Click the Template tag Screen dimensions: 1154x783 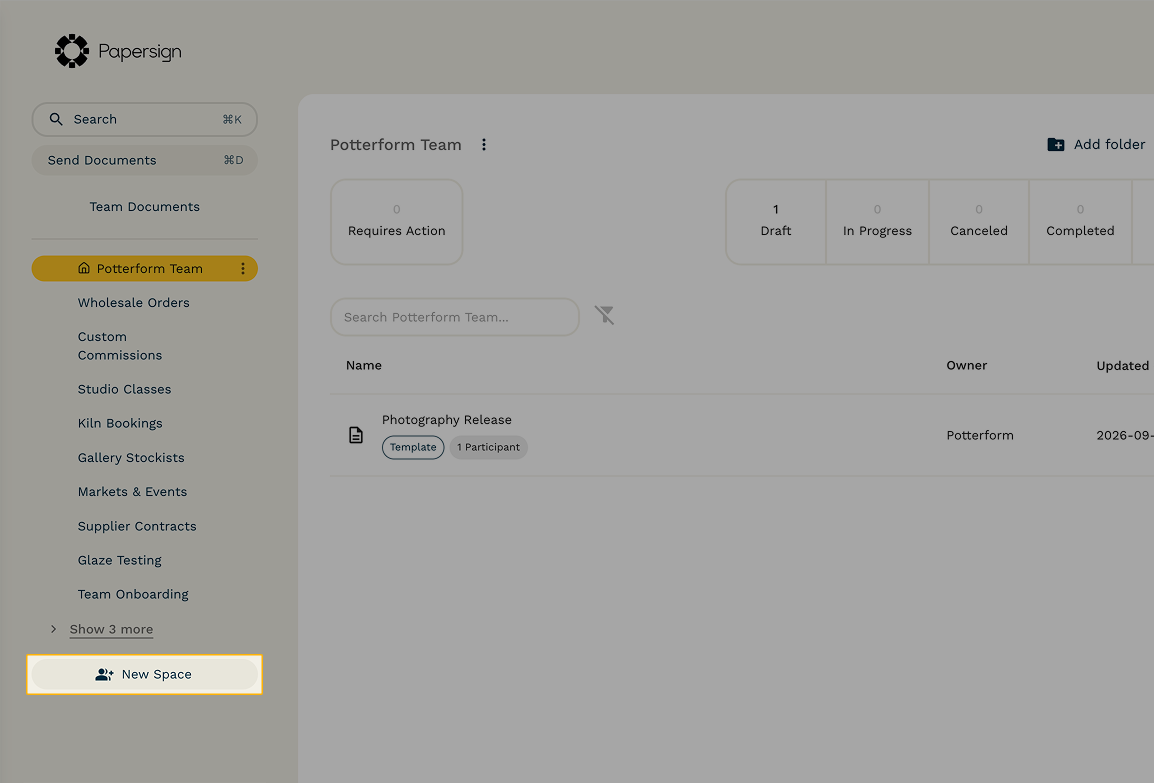(x=413, y=447)
